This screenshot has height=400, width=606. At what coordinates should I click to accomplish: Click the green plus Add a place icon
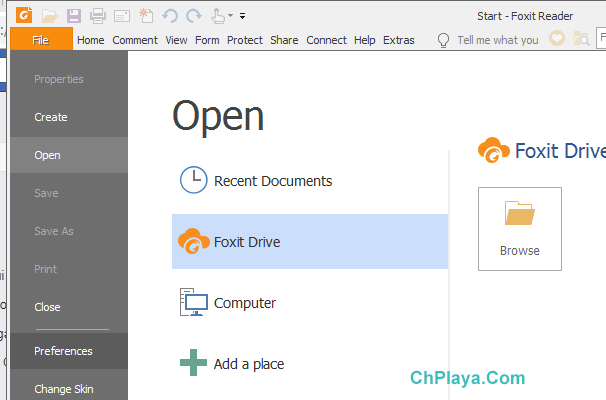194,363
